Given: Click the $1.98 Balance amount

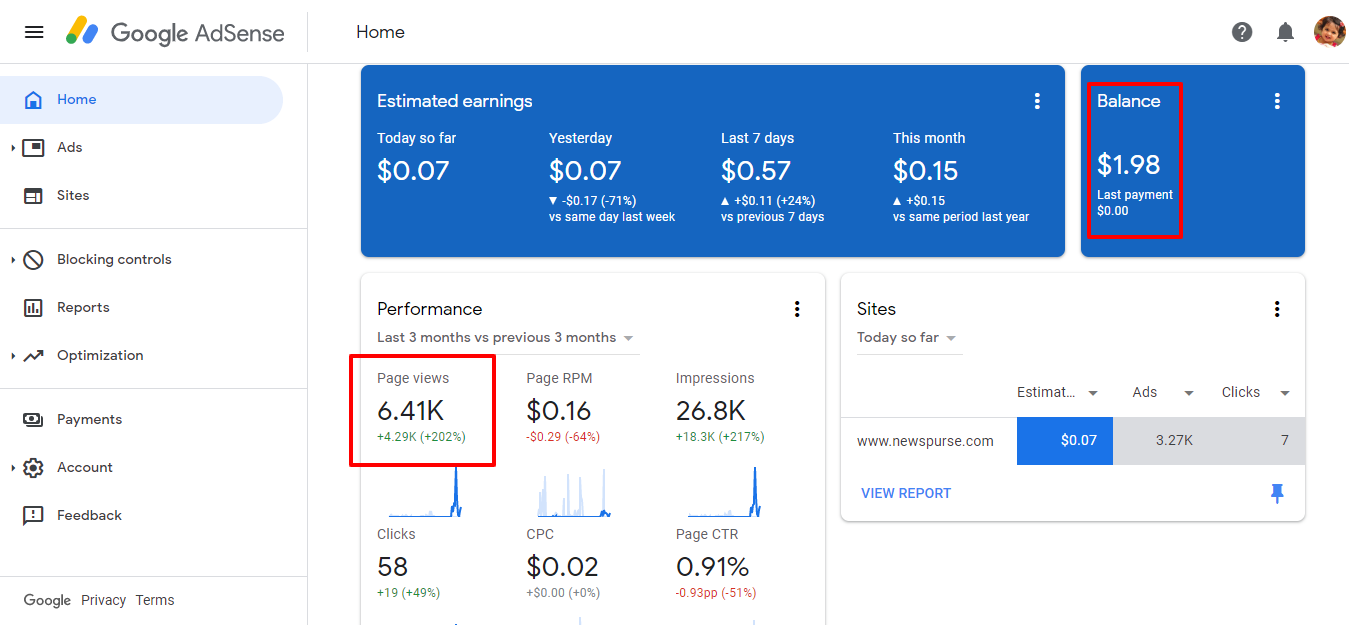Looking at the screenshot, I should point(1129,164).
